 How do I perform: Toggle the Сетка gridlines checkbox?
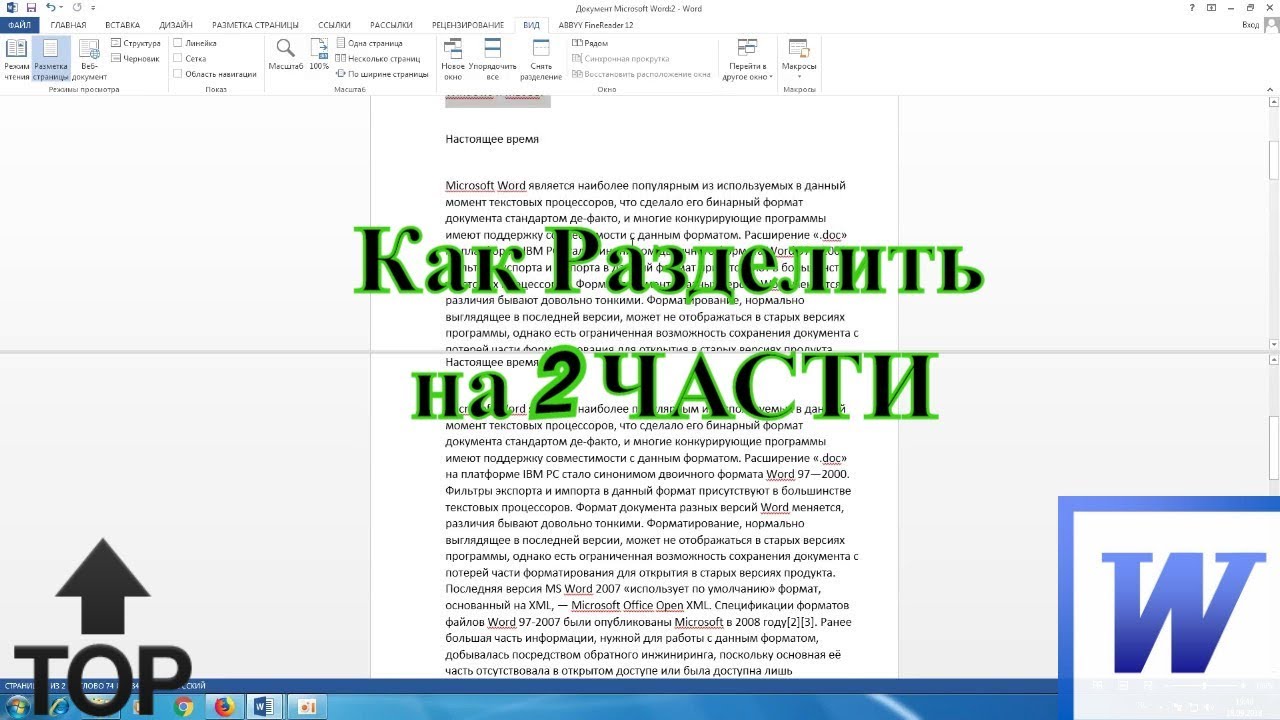click(x=178, y=58)
